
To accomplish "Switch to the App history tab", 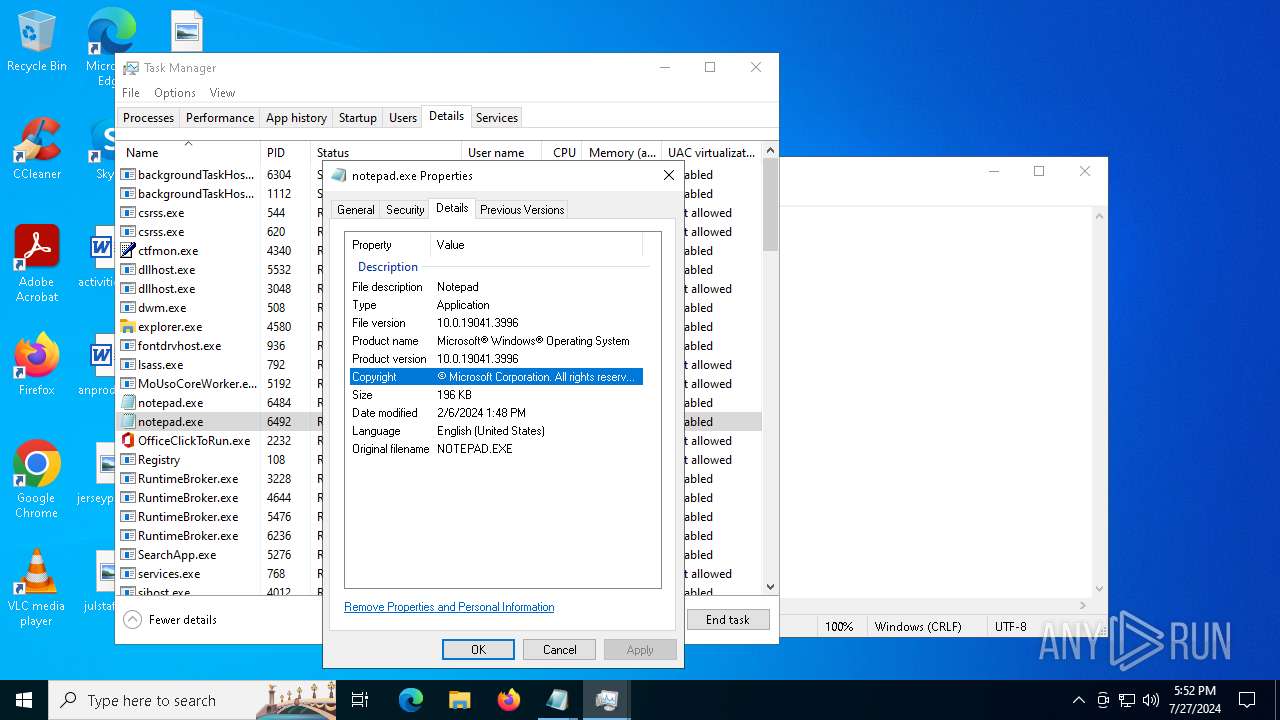I will point(296,118).
